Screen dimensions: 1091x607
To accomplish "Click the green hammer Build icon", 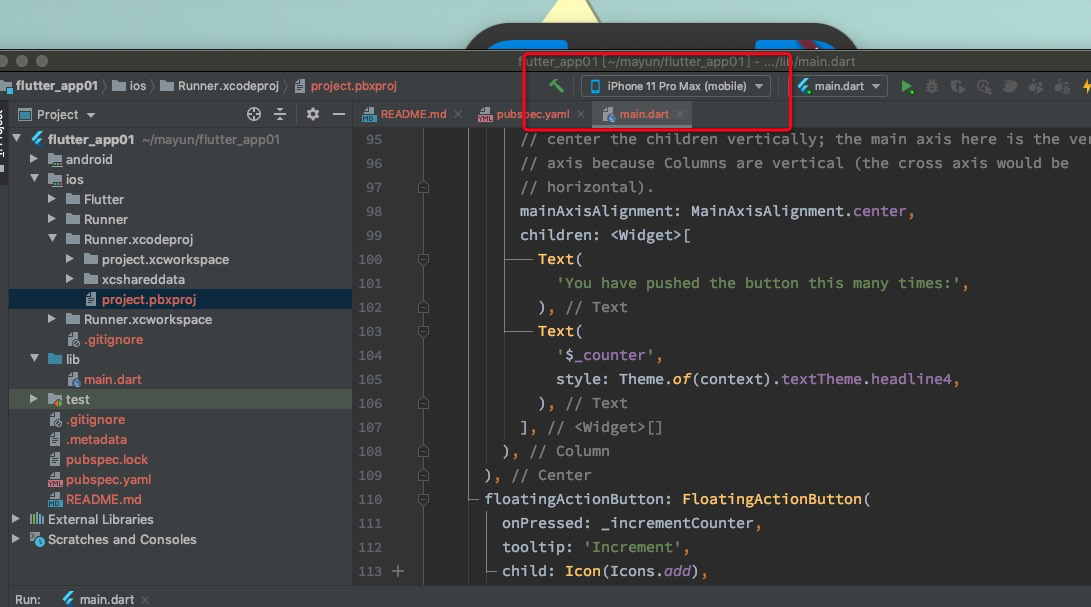I will pyautogui.click(x=556, y=86).
